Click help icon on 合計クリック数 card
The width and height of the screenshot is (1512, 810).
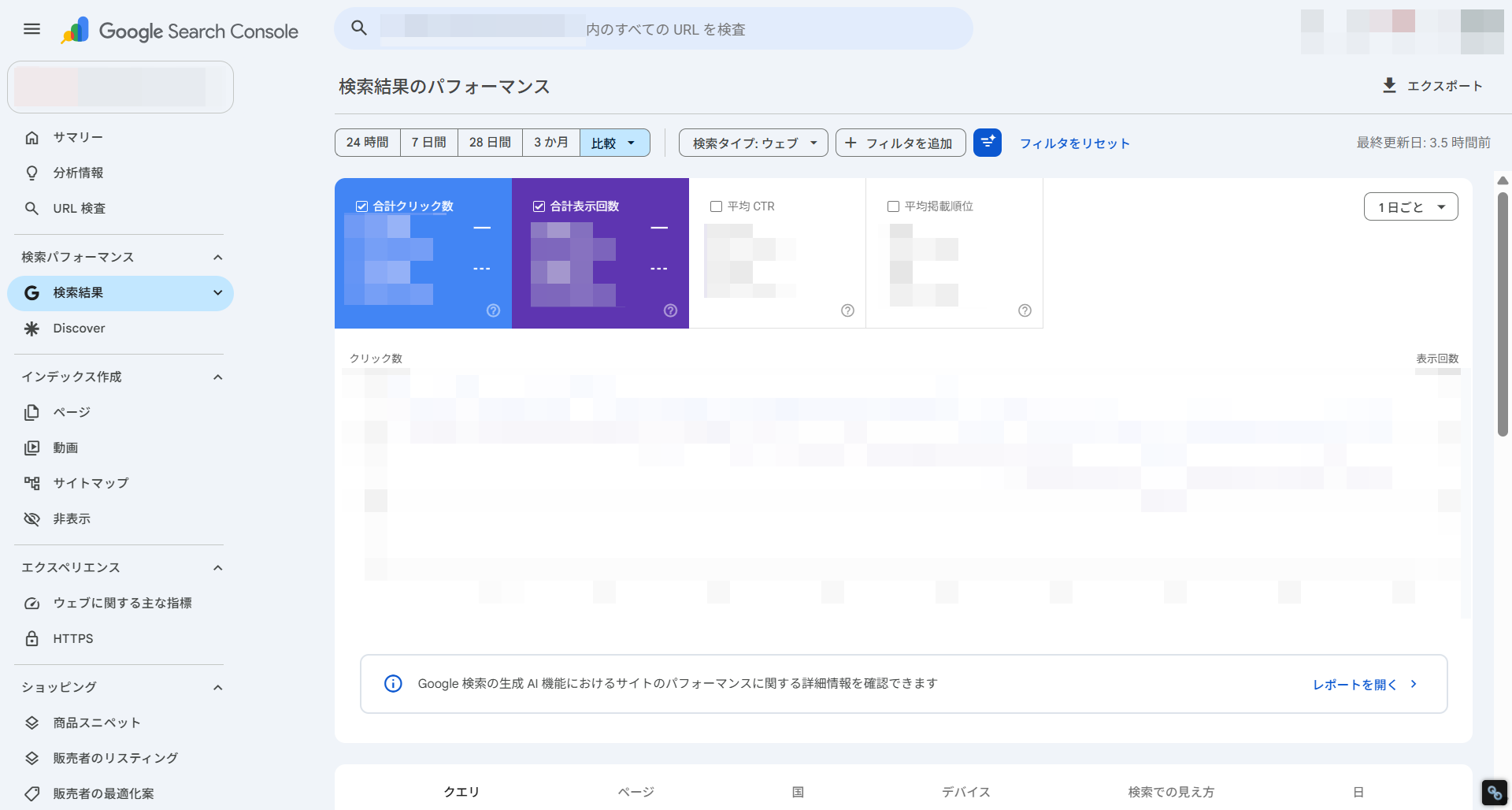pyautogui.click(x=494, y=310)
